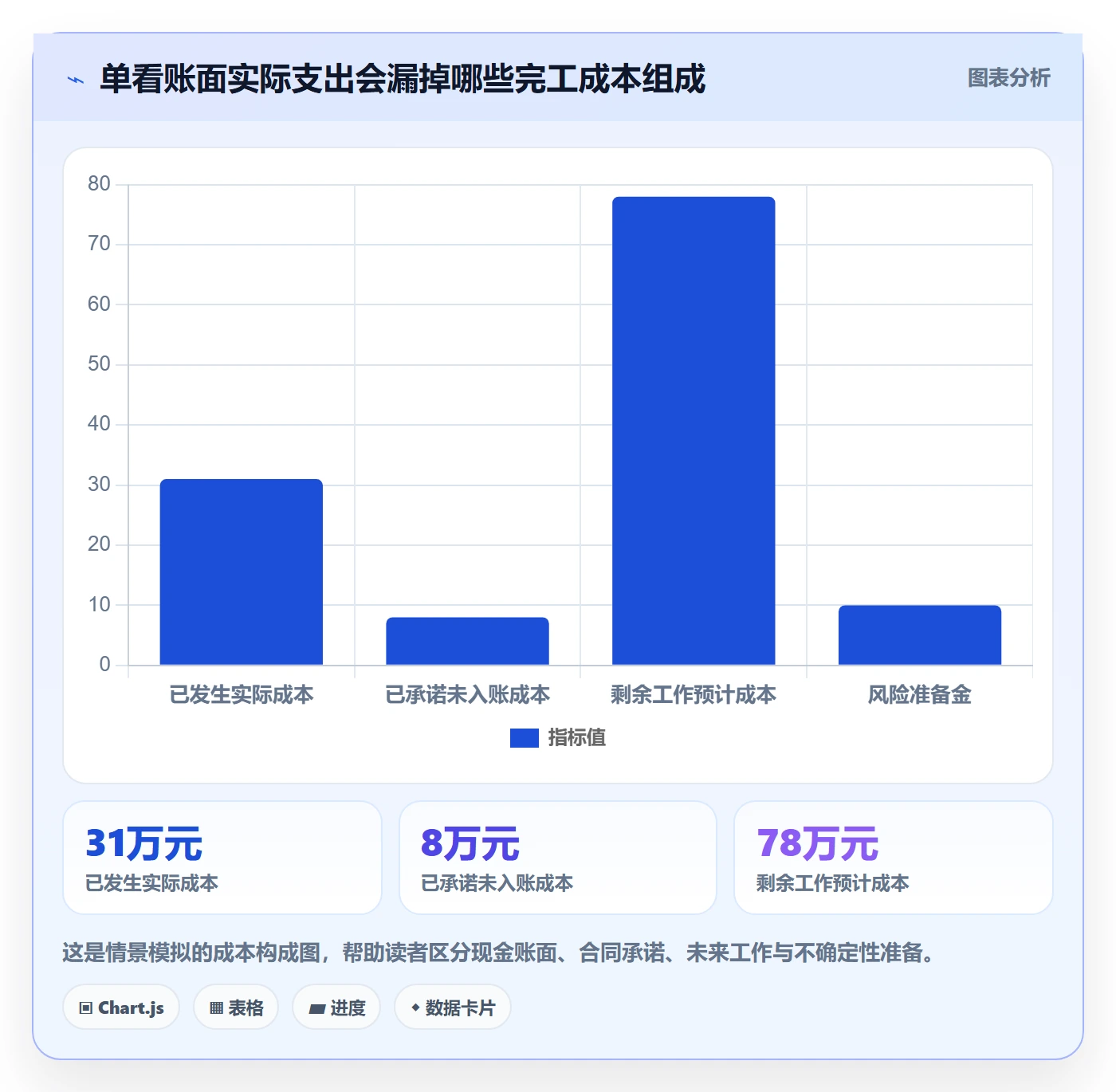Screen dimensions: 1116x1092
Task: Click the lightning icon beside the title
Action: tap(76, 80)
